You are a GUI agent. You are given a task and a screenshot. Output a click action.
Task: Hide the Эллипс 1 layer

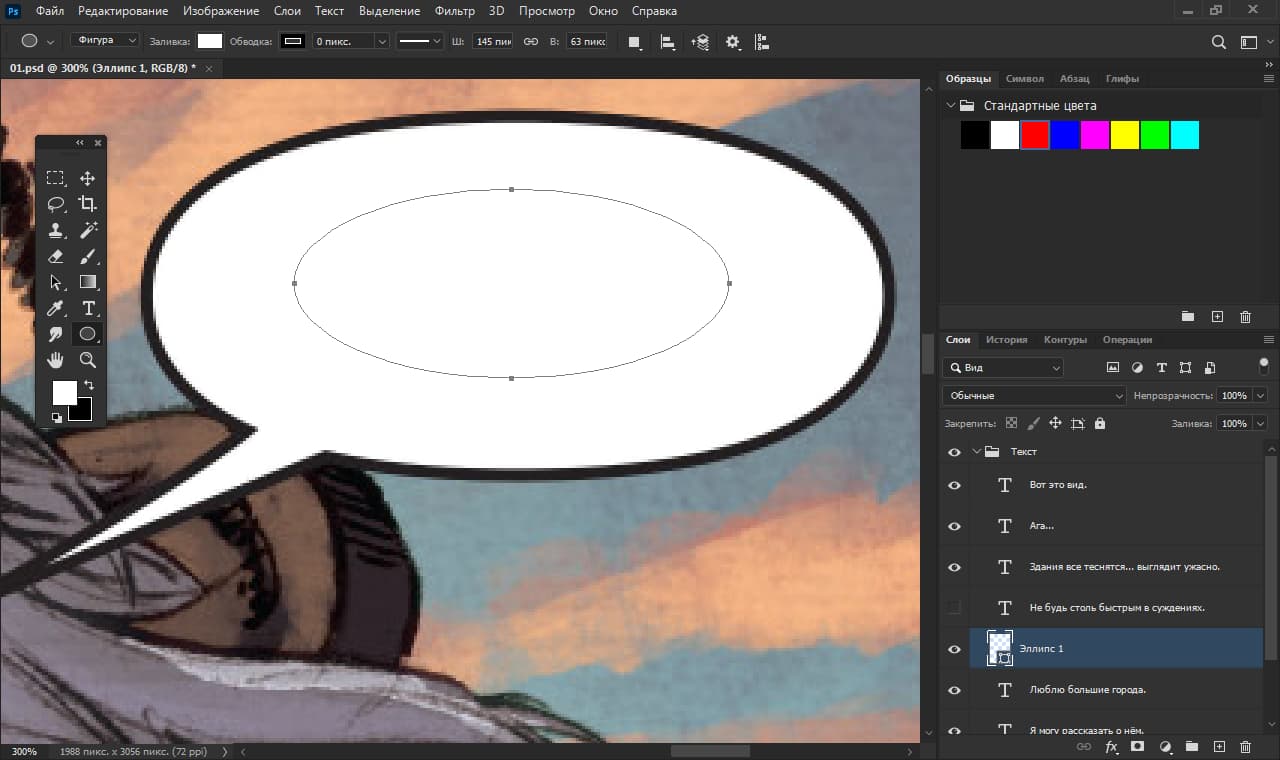point(953,648)
